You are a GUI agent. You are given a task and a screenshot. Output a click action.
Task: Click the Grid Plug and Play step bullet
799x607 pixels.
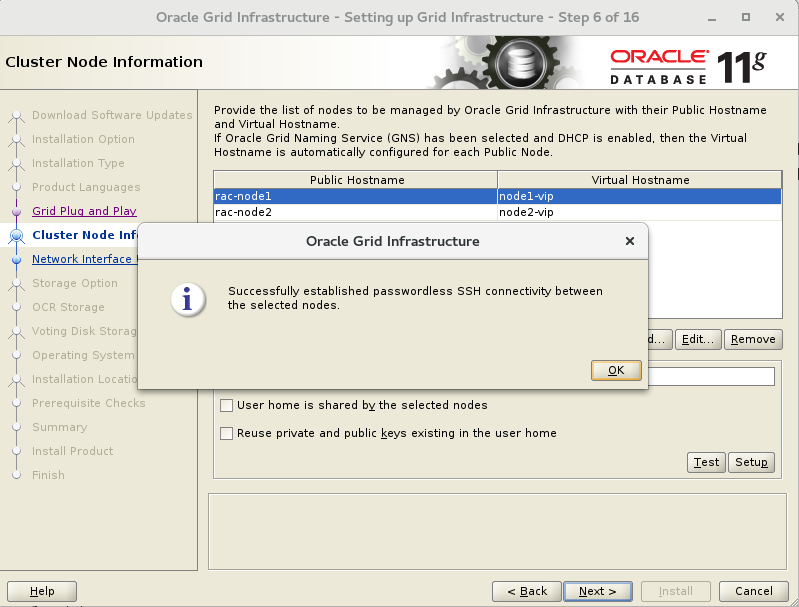point(16,211)
